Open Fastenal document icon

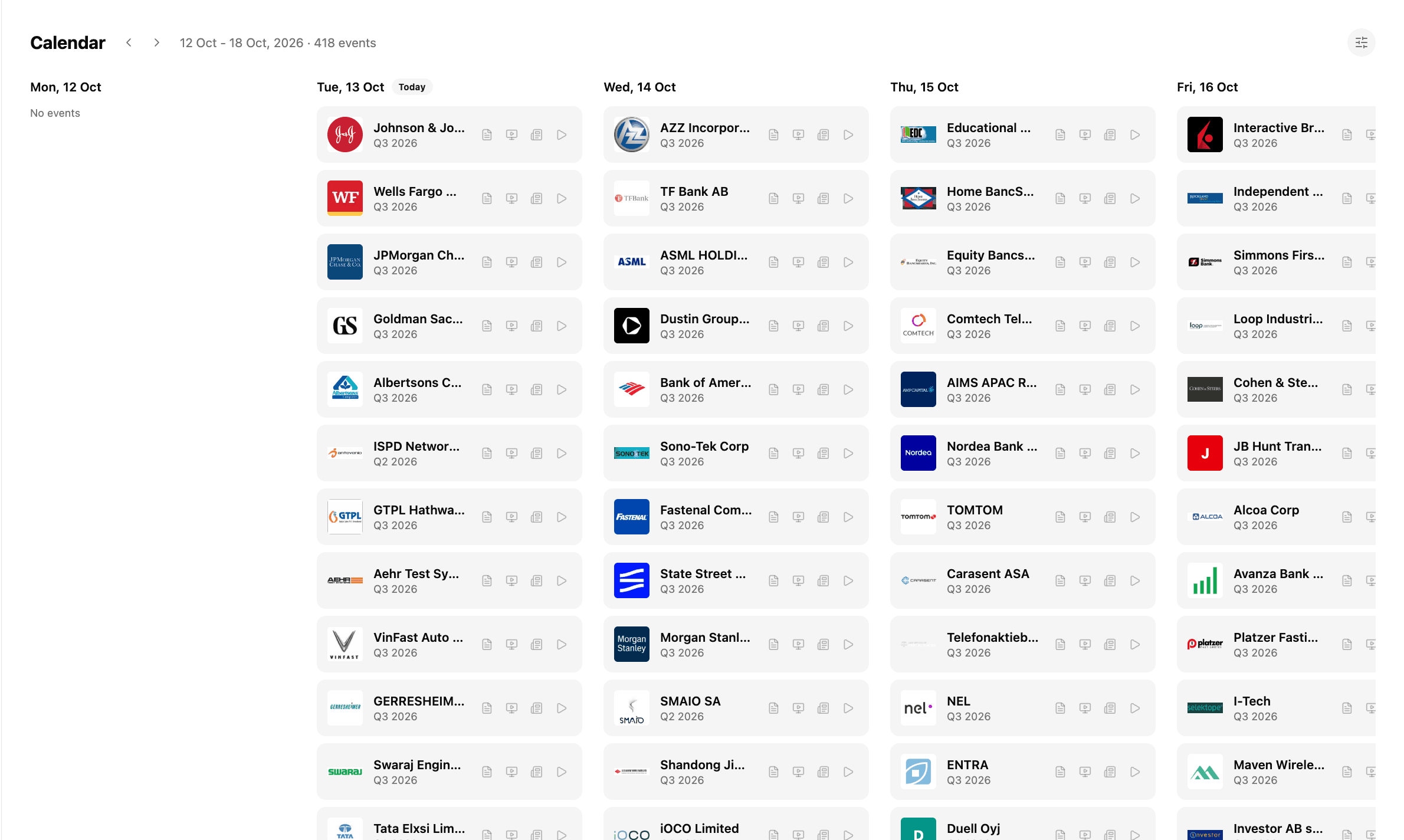773,517
